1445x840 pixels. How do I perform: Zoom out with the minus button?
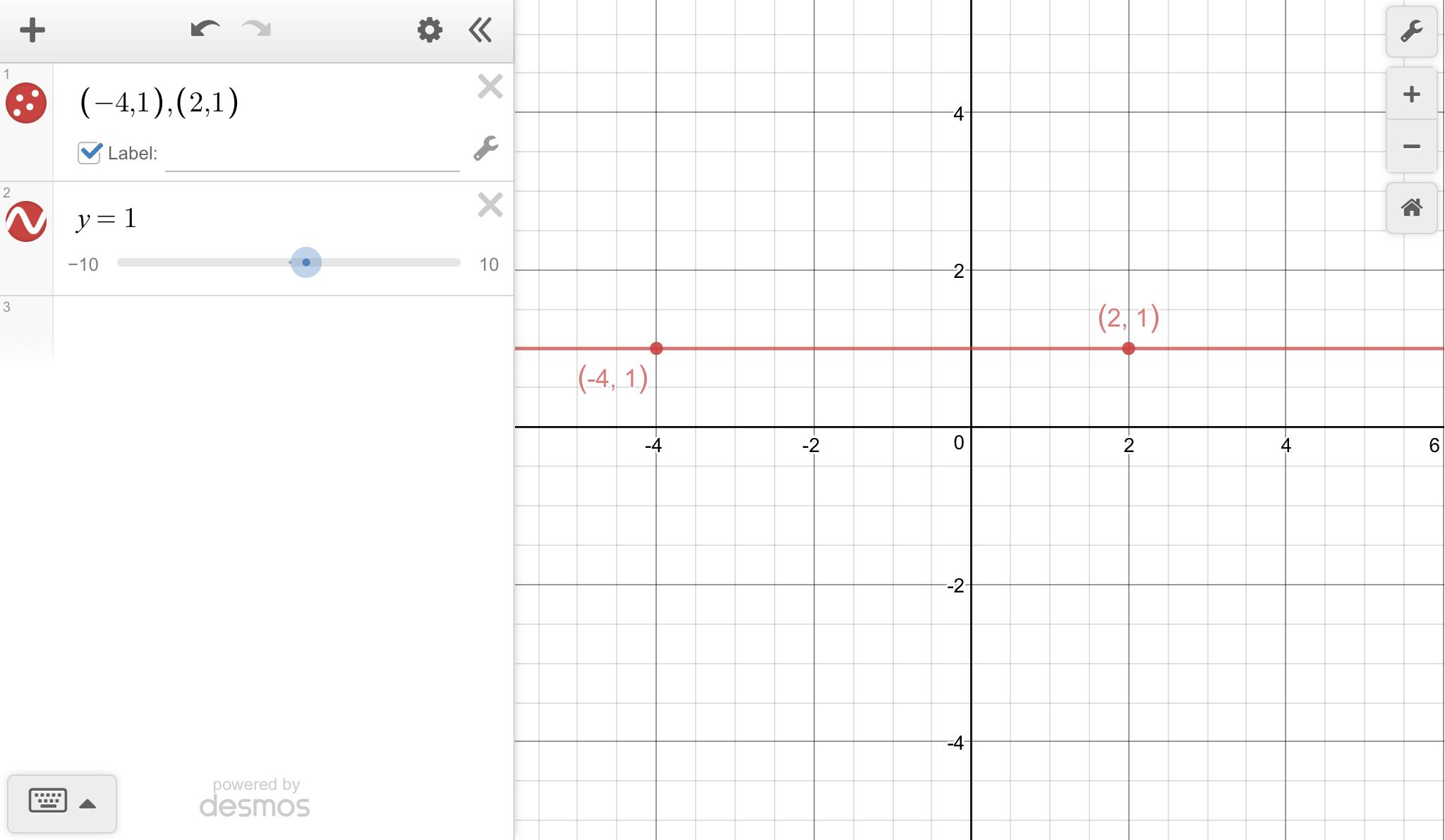1411,147
